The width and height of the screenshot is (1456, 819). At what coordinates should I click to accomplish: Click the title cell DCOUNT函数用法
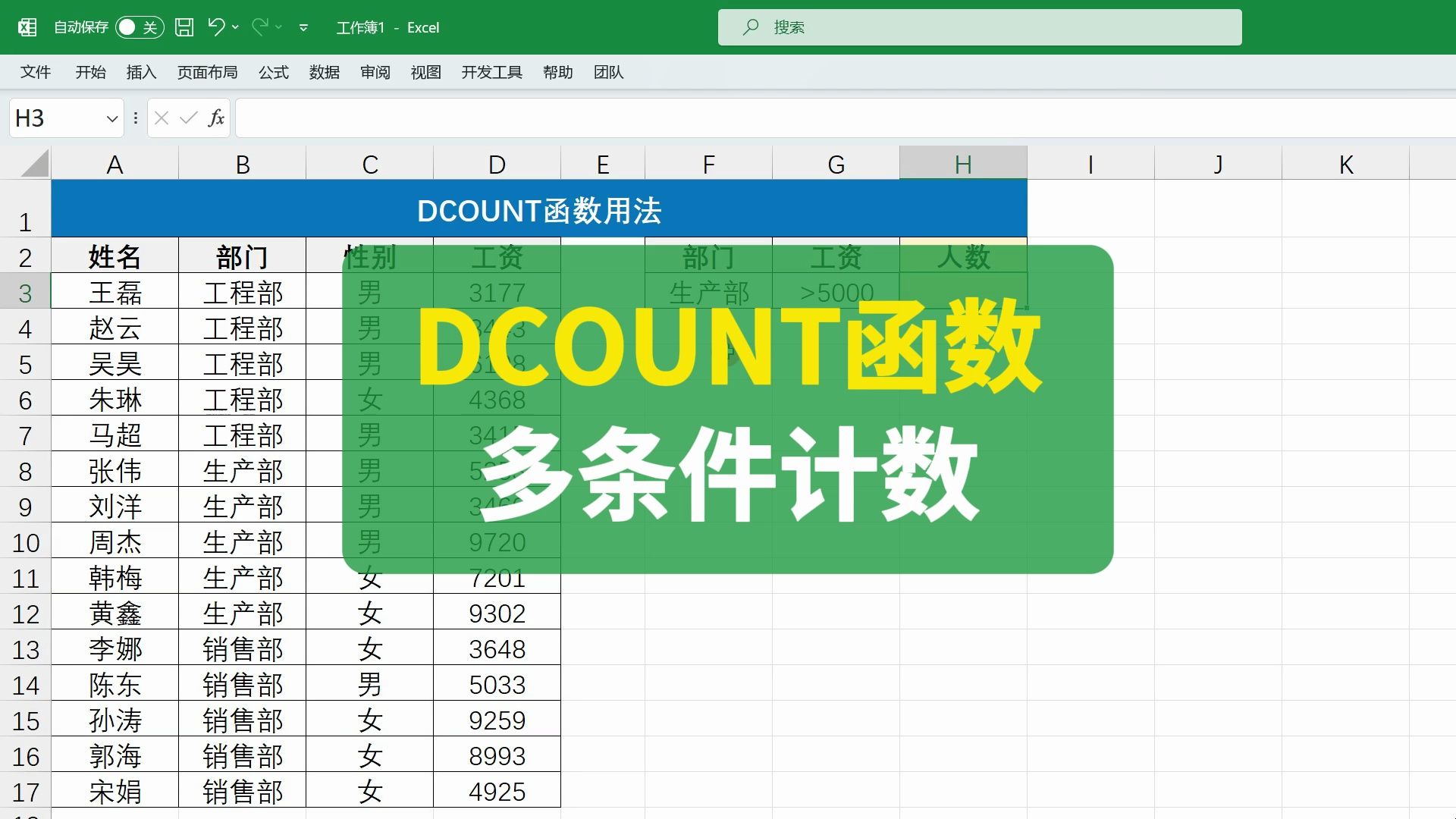[539, 209]
